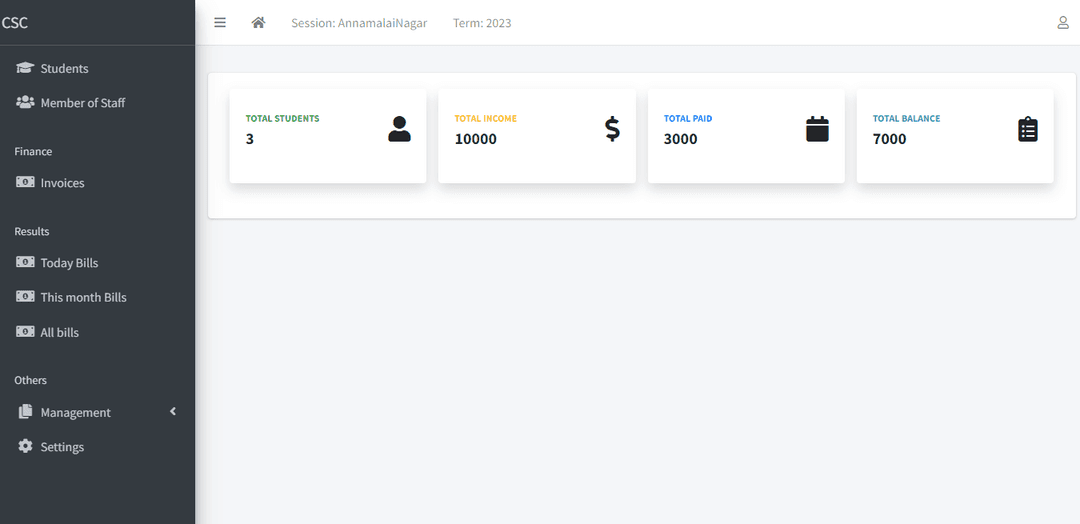Image resolution: width=1080 pixels, height=524 pixels.
Task: Open the user profile icon
Action: click(1063, 23)
